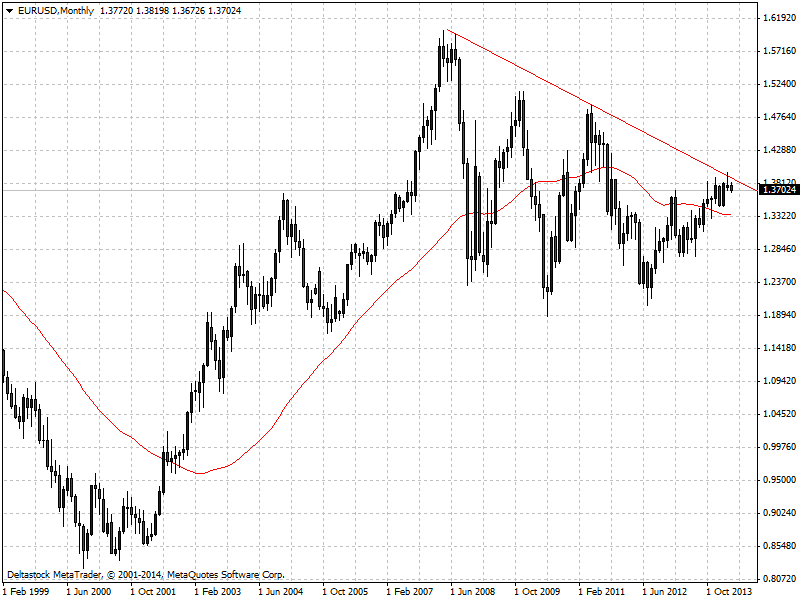Select the 1 Jun 2008 date label
This screenshot has width=800, height=600.
click(x=472, y=591)
